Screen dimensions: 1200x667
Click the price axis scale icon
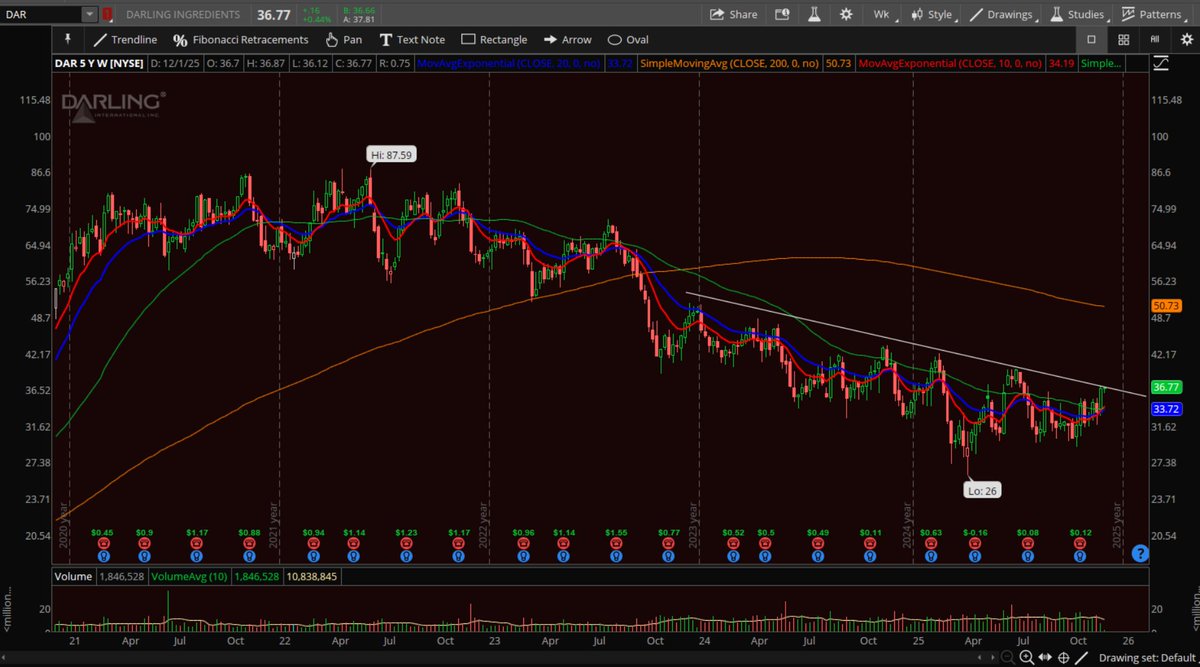(x=1160, y=63)
